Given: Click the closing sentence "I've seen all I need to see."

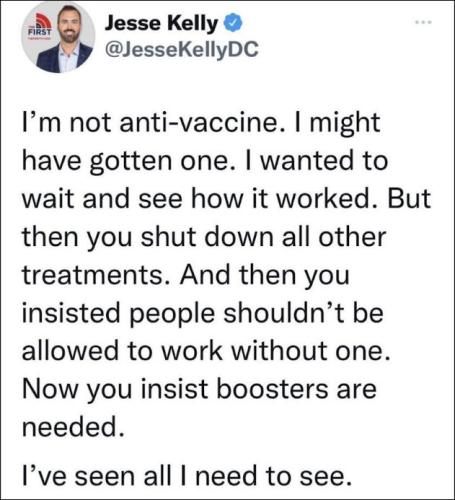Looking at the screenshot, I should pyautogui.click(x=187, y=476).
